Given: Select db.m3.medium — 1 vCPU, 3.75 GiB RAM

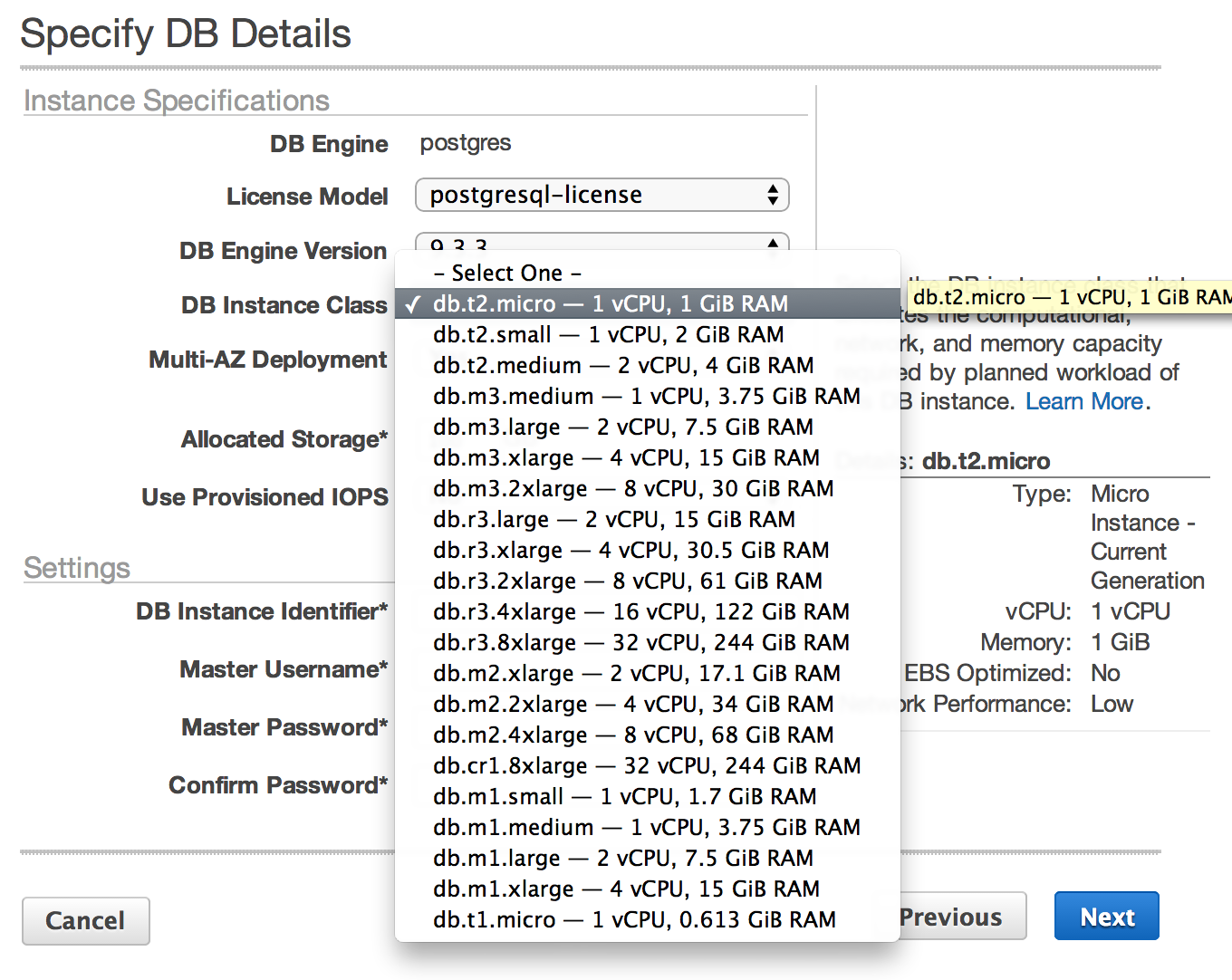Looking at the screenshot, I should tap(647, 396).
